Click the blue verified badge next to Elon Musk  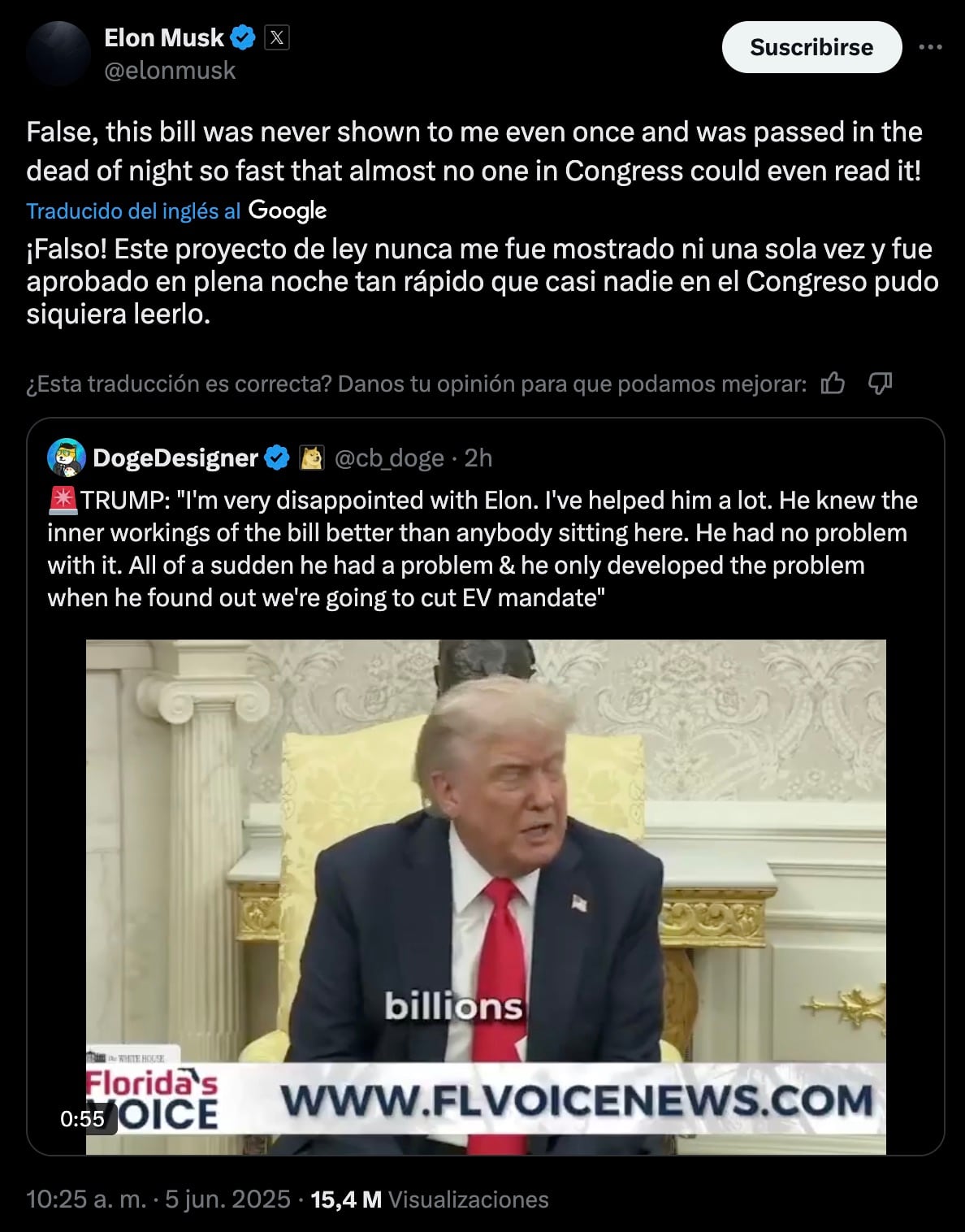[x=244, y=37]
